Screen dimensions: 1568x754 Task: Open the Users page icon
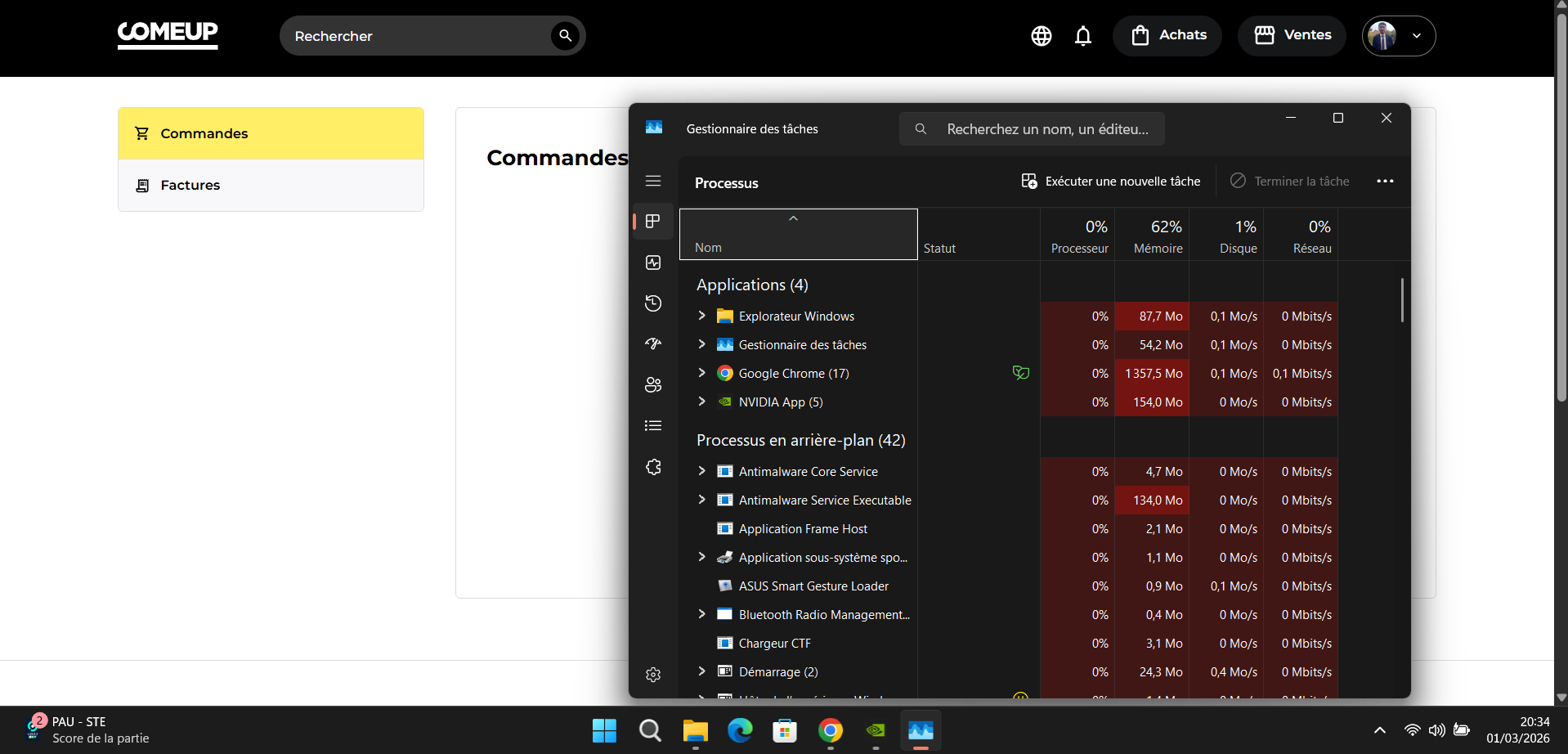click(653, 385)
